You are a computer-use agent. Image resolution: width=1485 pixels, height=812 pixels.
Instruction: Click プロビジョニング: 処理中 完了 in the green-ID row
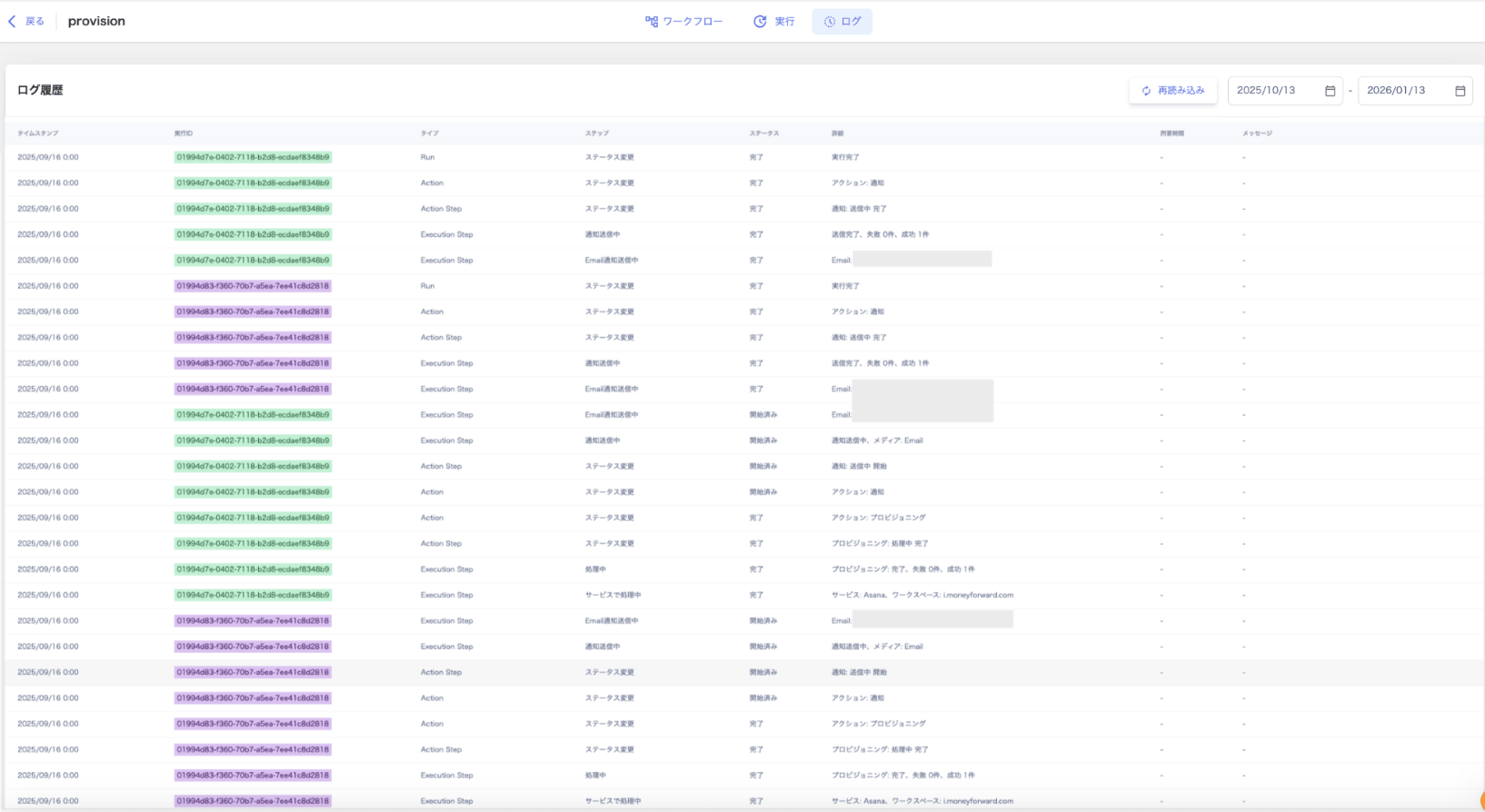(880, 543)
